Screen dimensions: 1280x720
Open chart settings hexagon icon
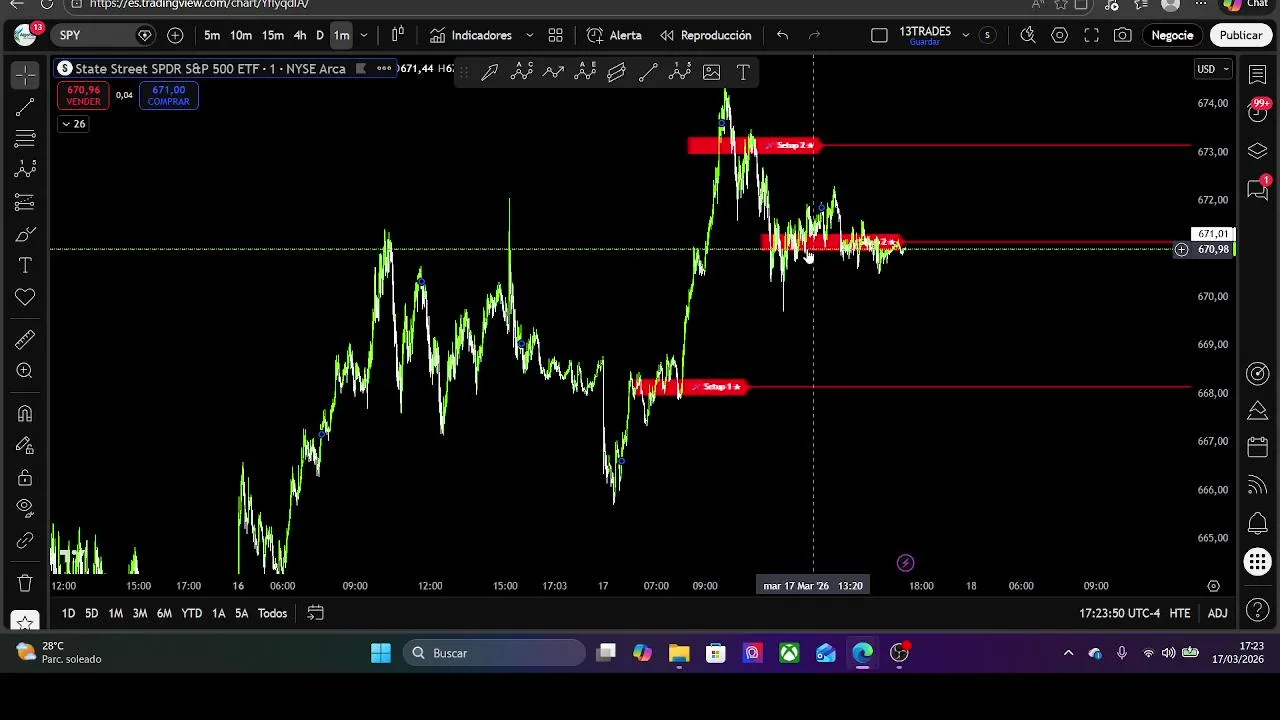[x=1060, y=35]
